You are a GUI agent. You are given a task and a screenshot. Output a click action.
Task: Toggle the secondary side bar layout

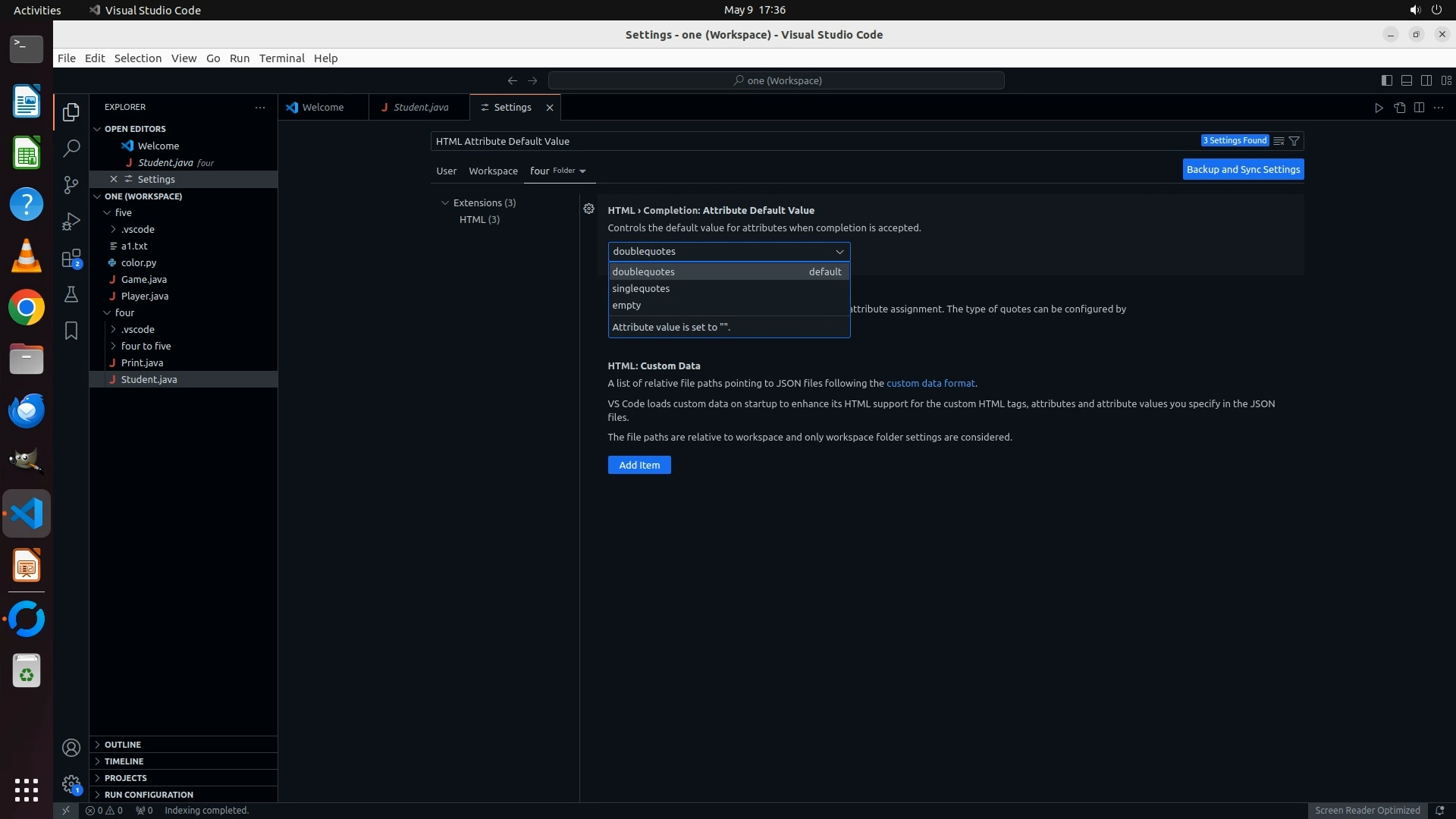pyautogui.click(x=1426, y=80)
